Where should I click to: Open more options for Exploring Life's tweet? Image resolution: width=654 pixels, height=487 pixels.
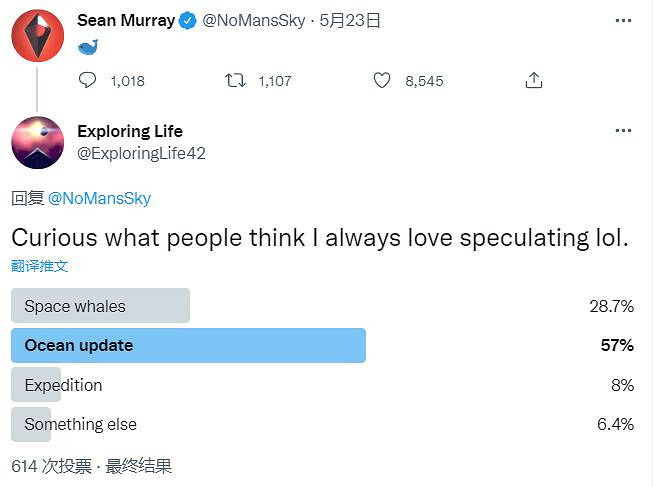(x=623, y=131)
